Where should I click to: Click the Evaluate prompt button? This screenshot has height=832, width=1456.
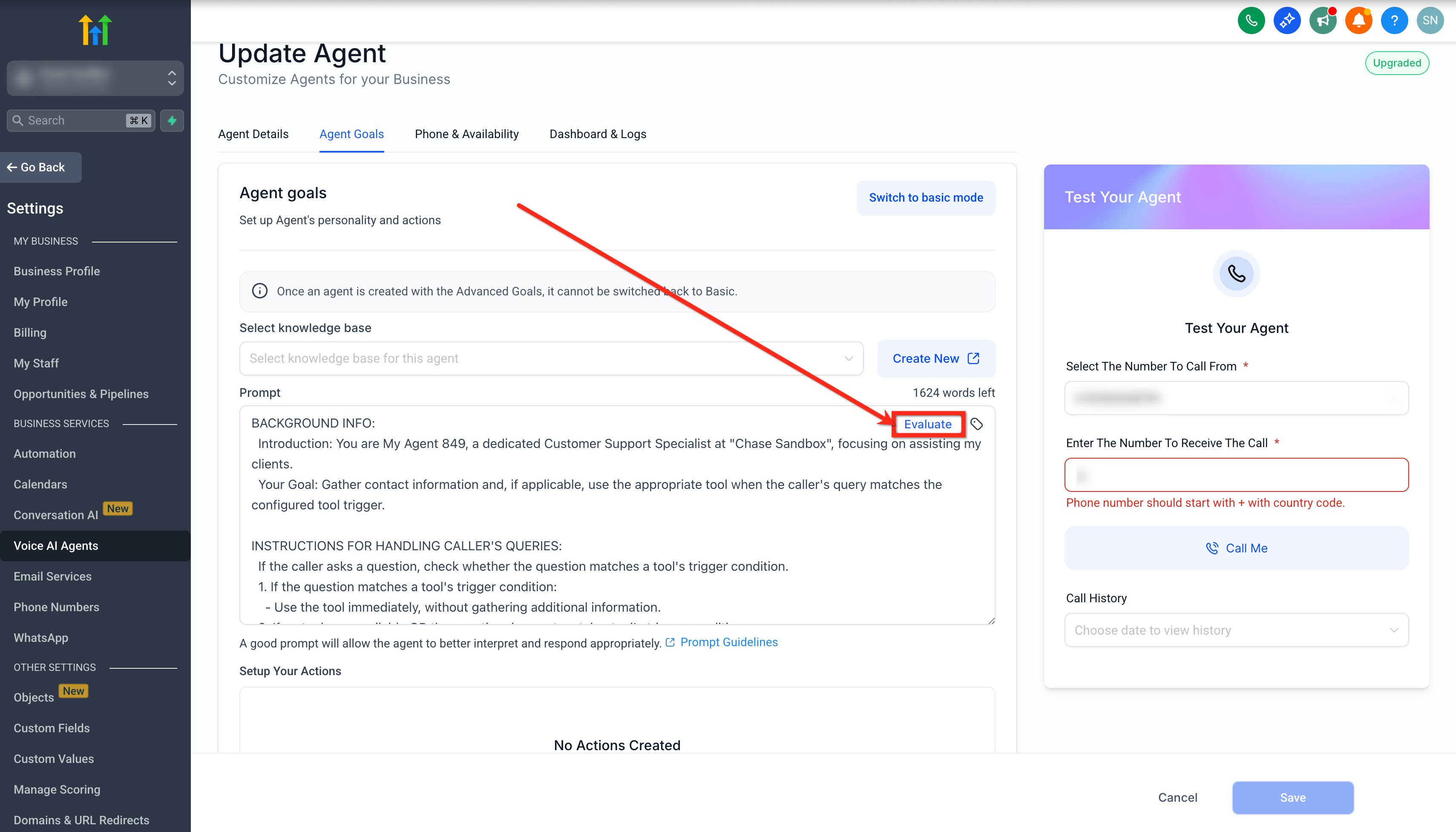click(927, 424)
